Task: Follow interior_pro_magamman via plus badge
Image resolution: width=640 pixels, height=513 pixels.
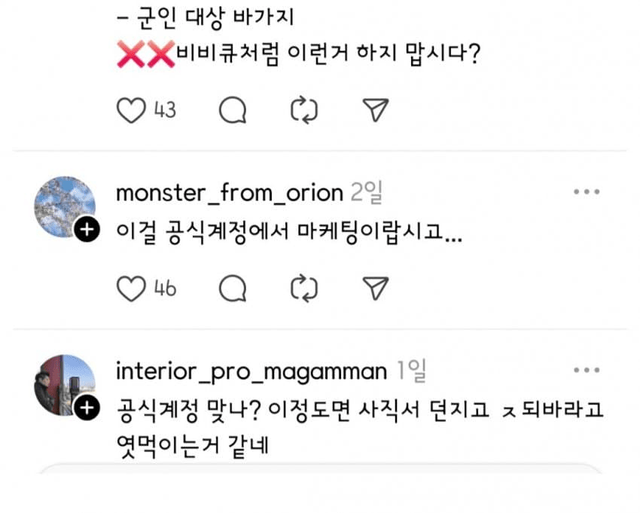Action: [x=87, y=408]
